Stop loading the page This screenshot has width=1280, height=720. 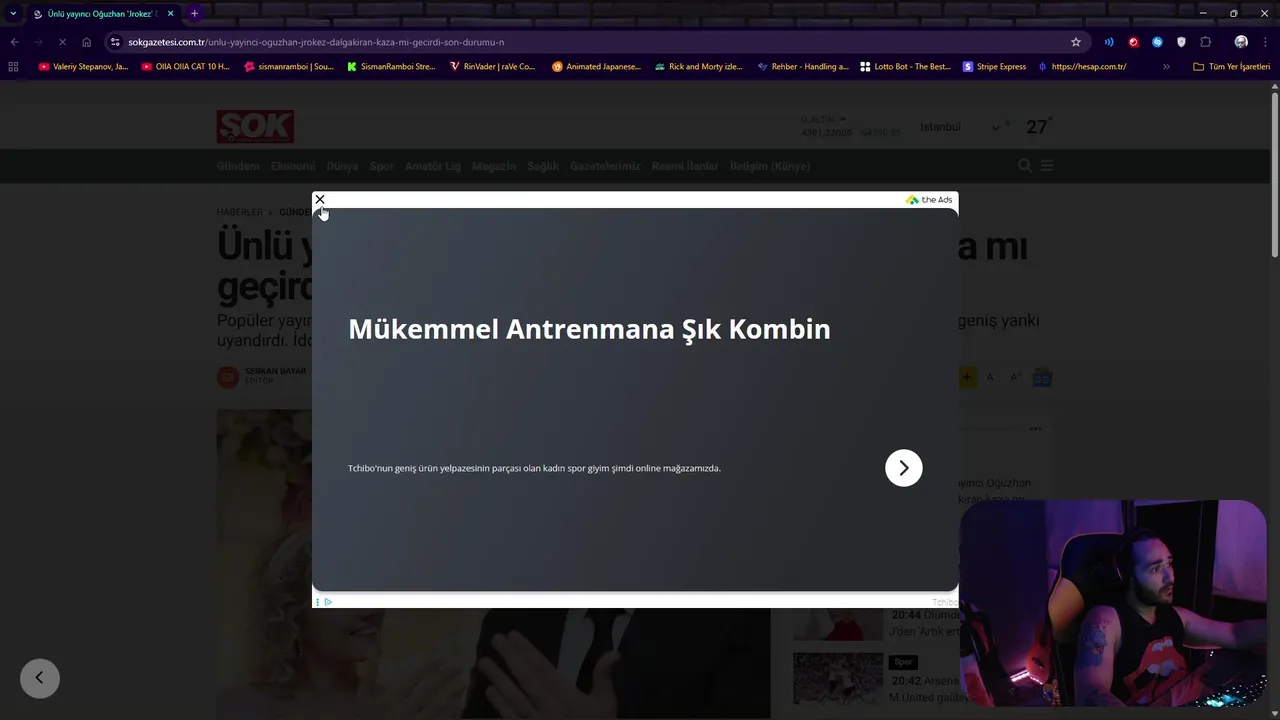(x=62, y=42)
